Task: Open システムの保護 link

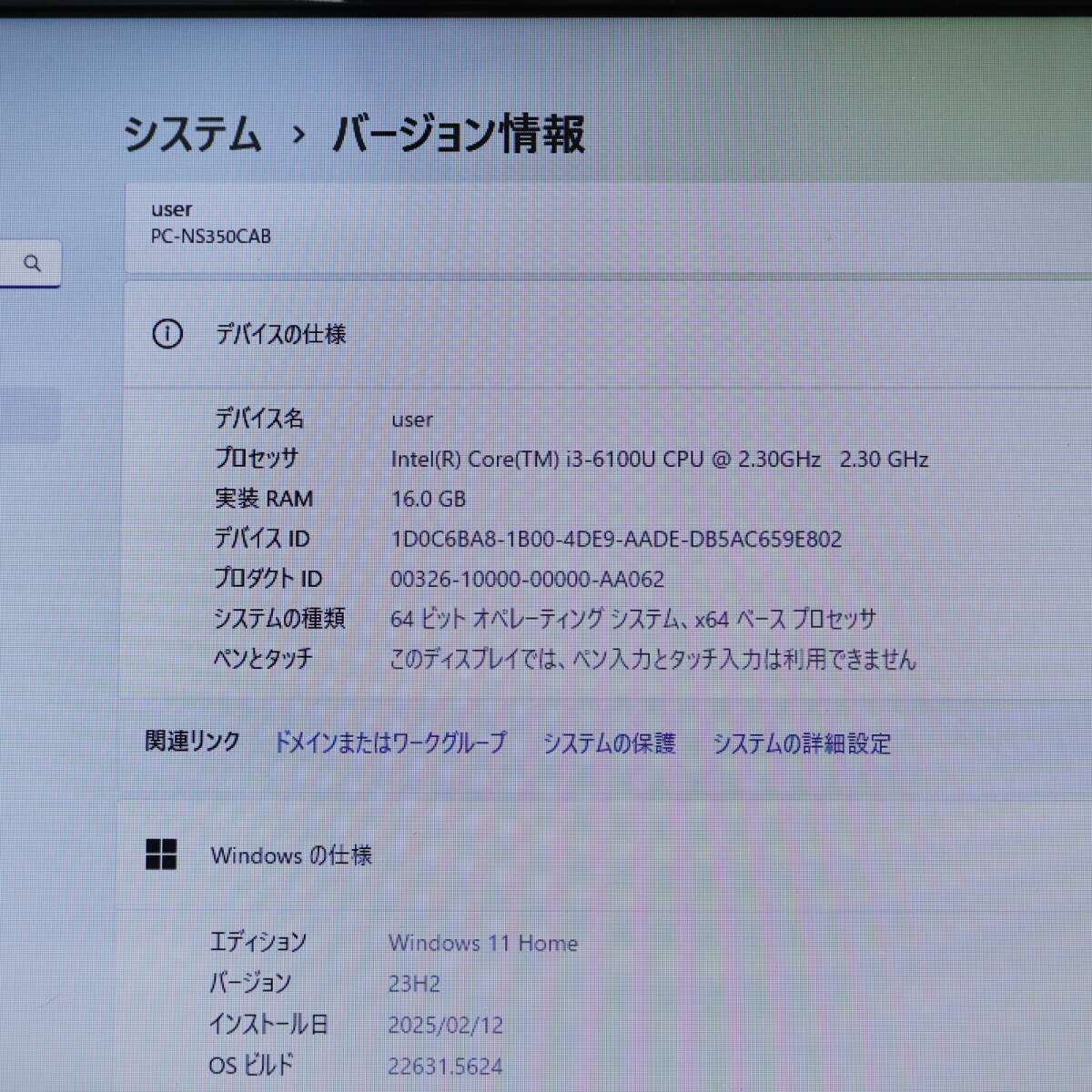Action: (609, 743)
